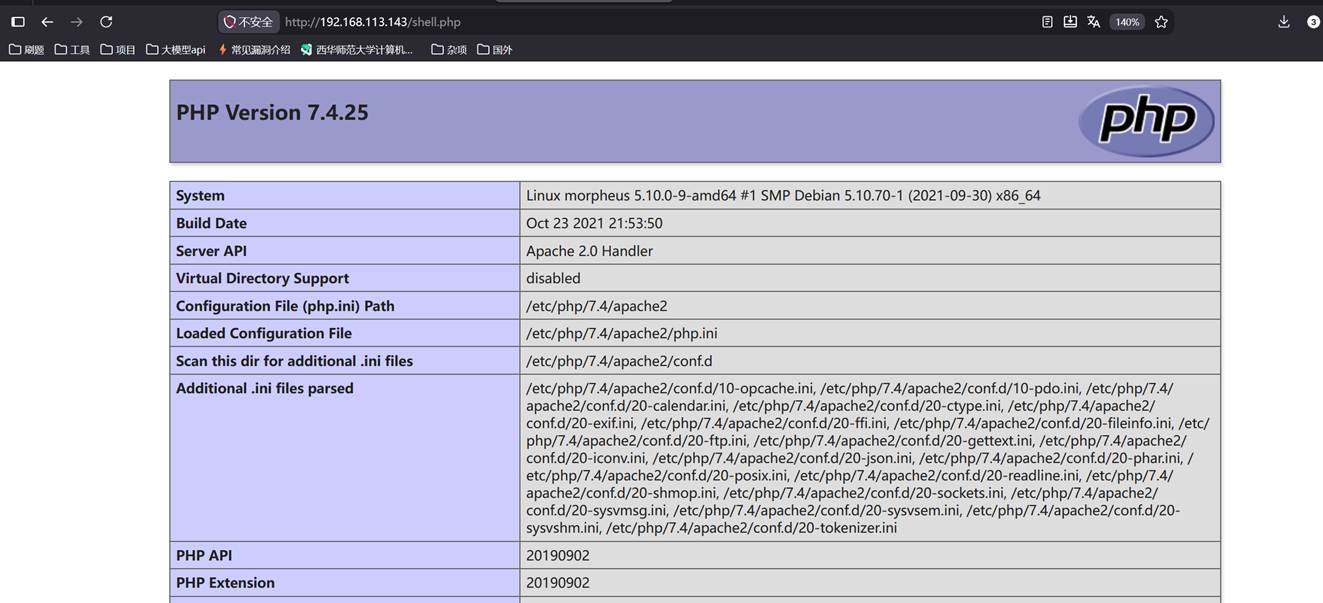Screen dimensions: 1323x603
Task: Select Additional .ini files parsed label
Action: [x=265, y=388]
